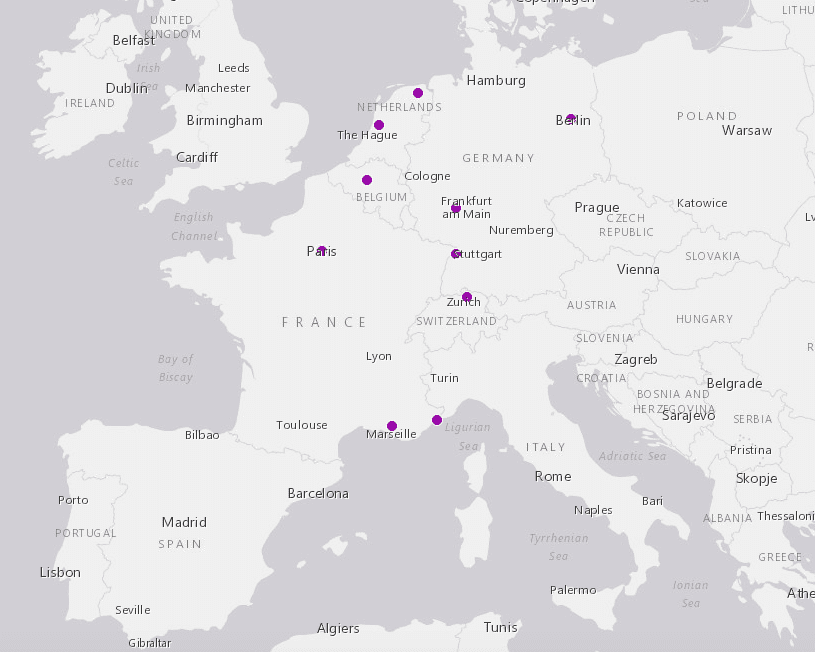Click the Cardiff city label
Screen dimensions: 815x652
pyautogui.click(x=196, y=157)
